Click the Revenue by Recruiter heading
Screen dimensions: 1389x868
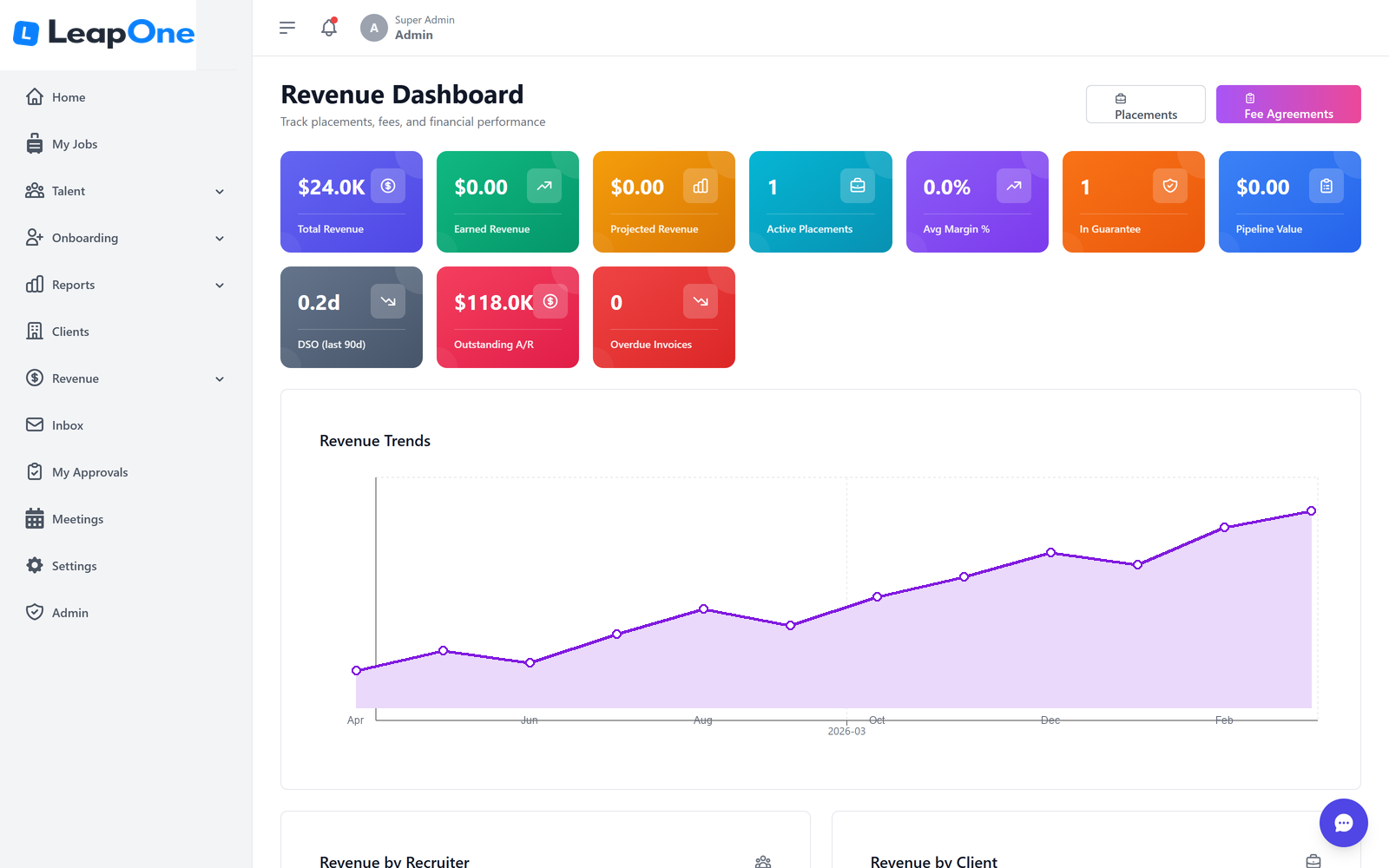pyautogui.click(x=394, y=861)
